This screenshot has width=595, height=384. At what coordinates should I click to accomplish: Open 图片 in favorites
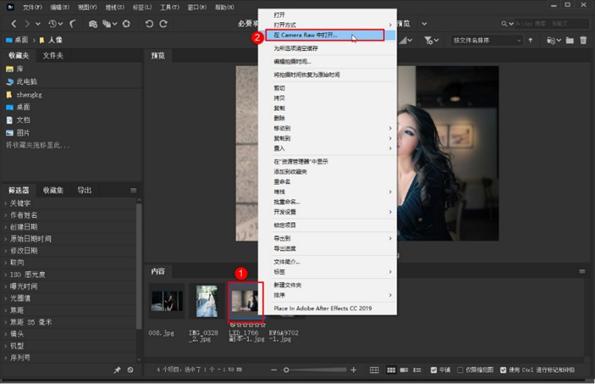23,133
